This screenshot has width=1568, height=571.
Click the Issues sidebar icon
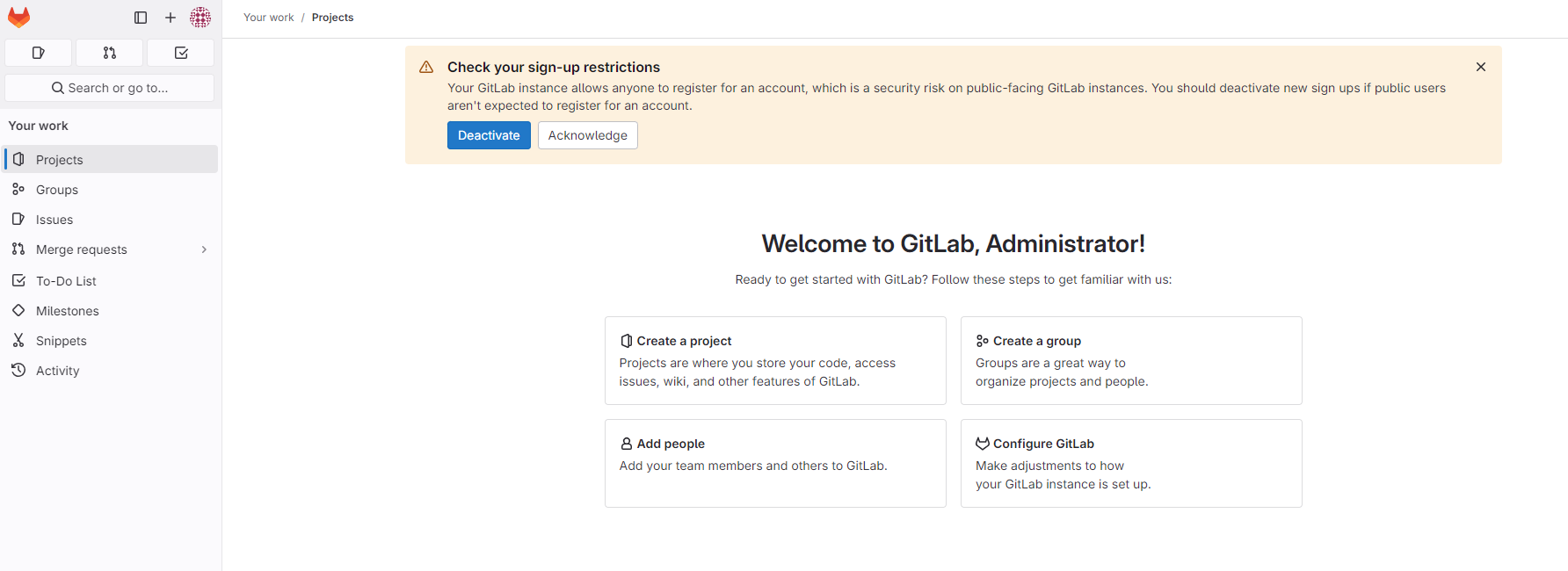(18, 219)
